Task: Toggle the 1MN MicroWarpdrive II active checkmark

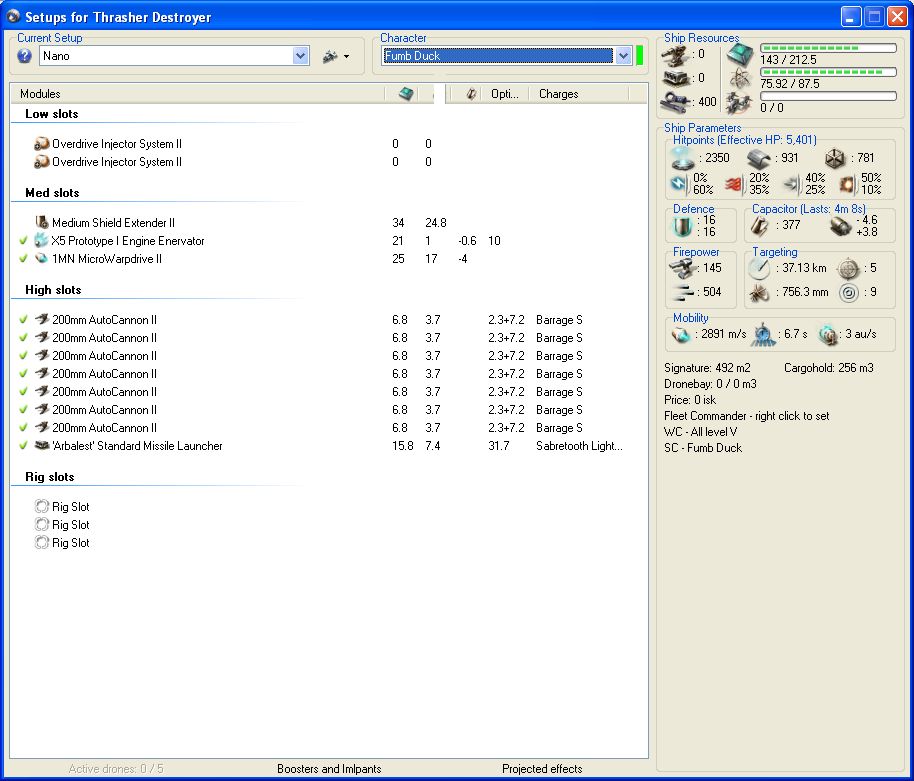Action: (23, 259)
